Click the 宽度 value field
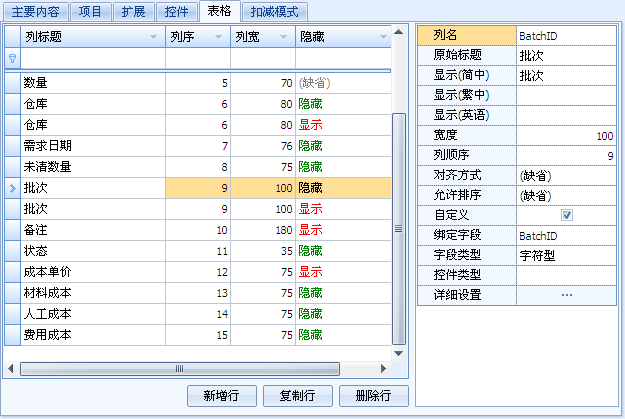The height and width of the screenshot is (419, 625). pos(566,135)
